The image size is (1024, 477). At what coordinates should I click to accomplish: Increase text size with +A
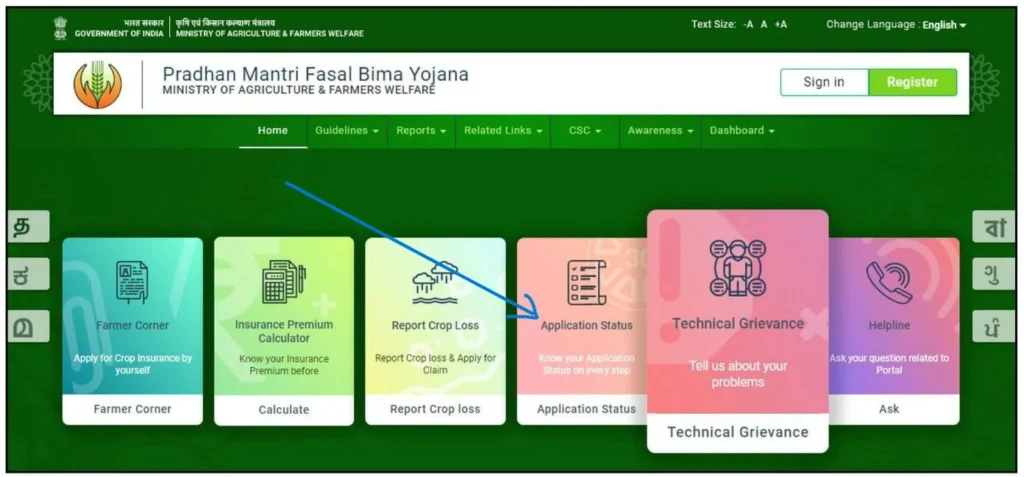(x=780, y=24)
